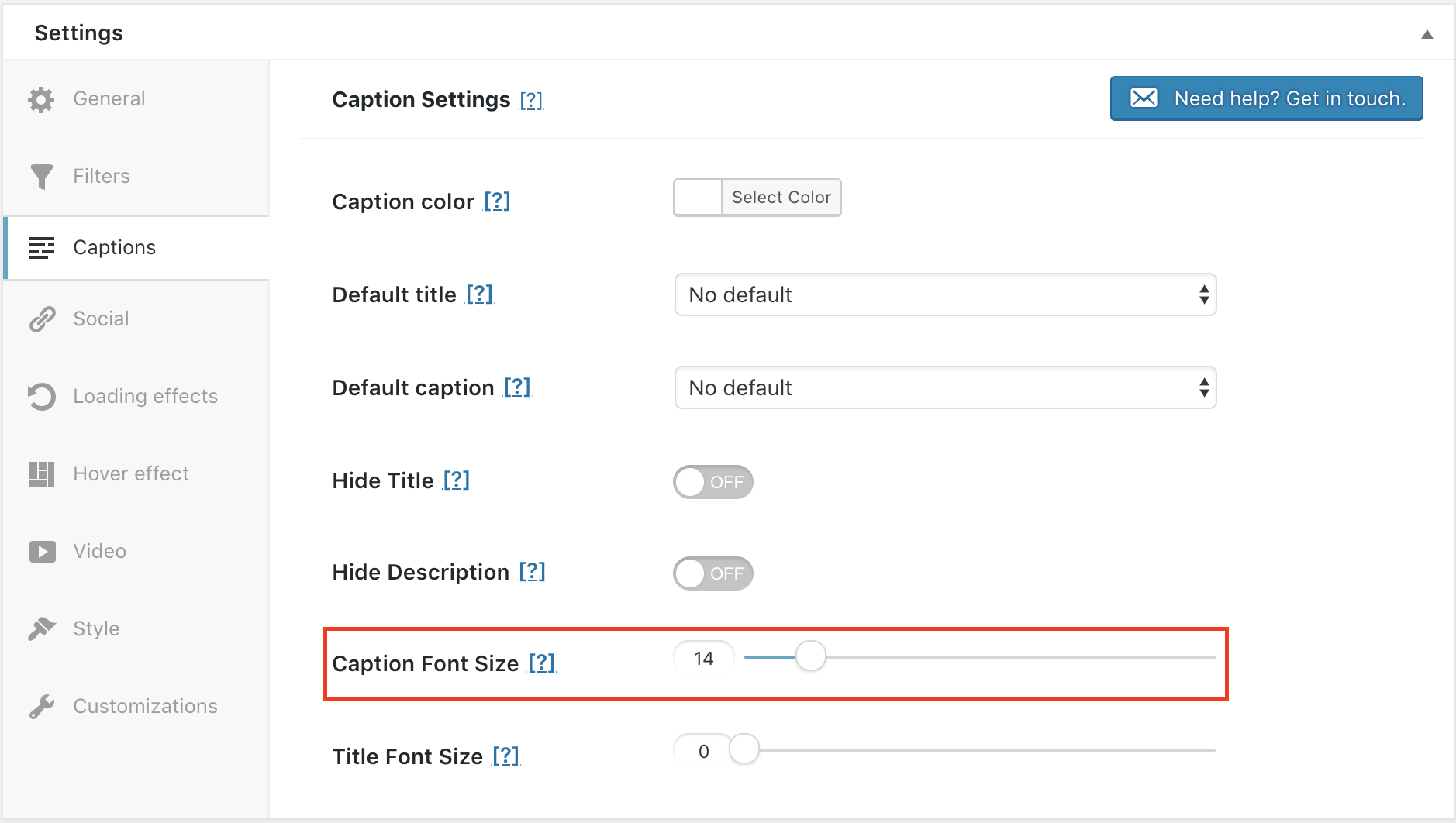Switch to the Captions tab

pyautogui.click(x=114, y=248)
